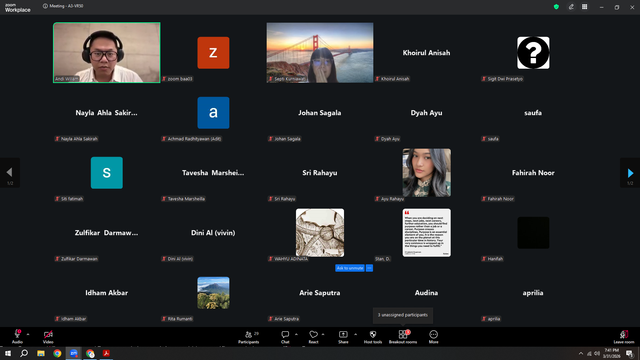Select the Khoirul Anisah participant name
This screenshot has height=360, width=640.
pos(426,53)
